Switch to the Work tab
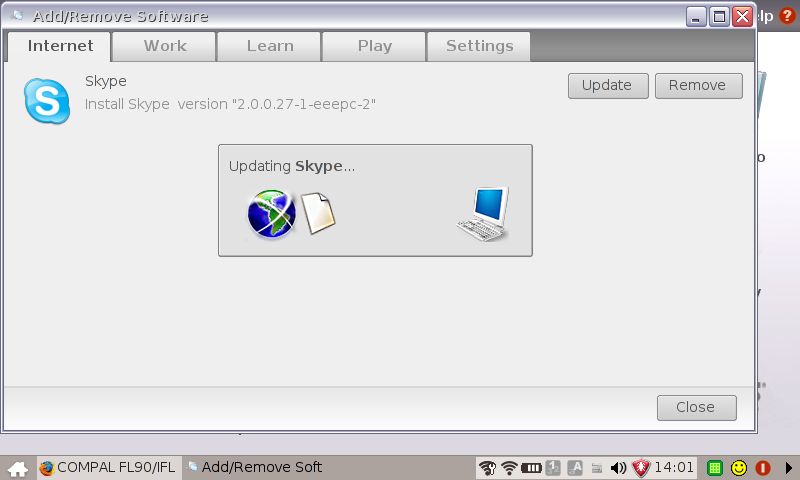 click(x=164, y=46)
